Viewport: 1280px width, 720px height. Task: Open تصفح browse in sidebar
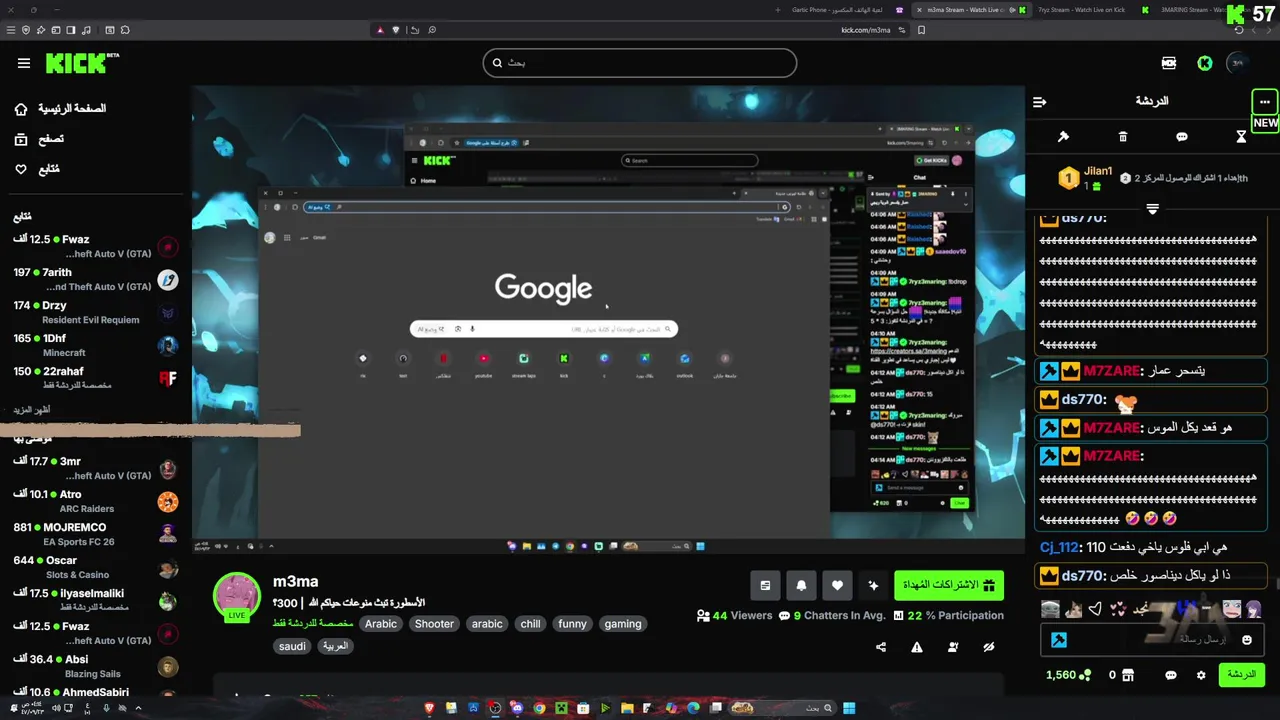(x=38, y=140)
